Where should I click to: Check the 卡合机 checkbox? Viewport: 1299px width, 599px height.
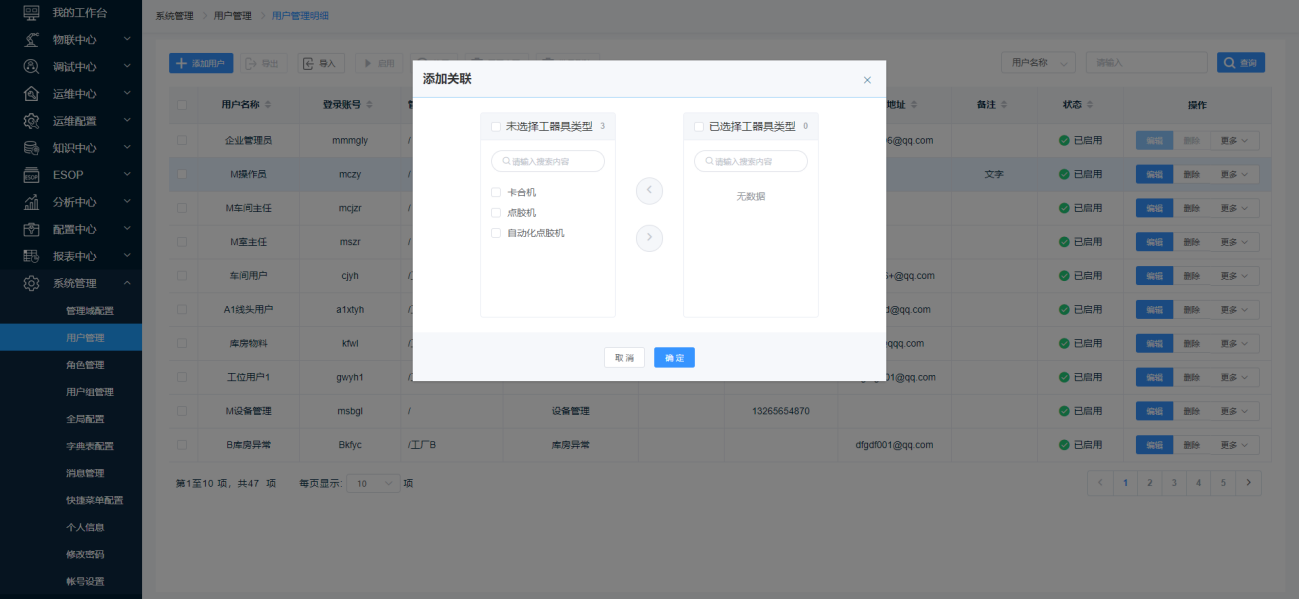tap(496, 192)
